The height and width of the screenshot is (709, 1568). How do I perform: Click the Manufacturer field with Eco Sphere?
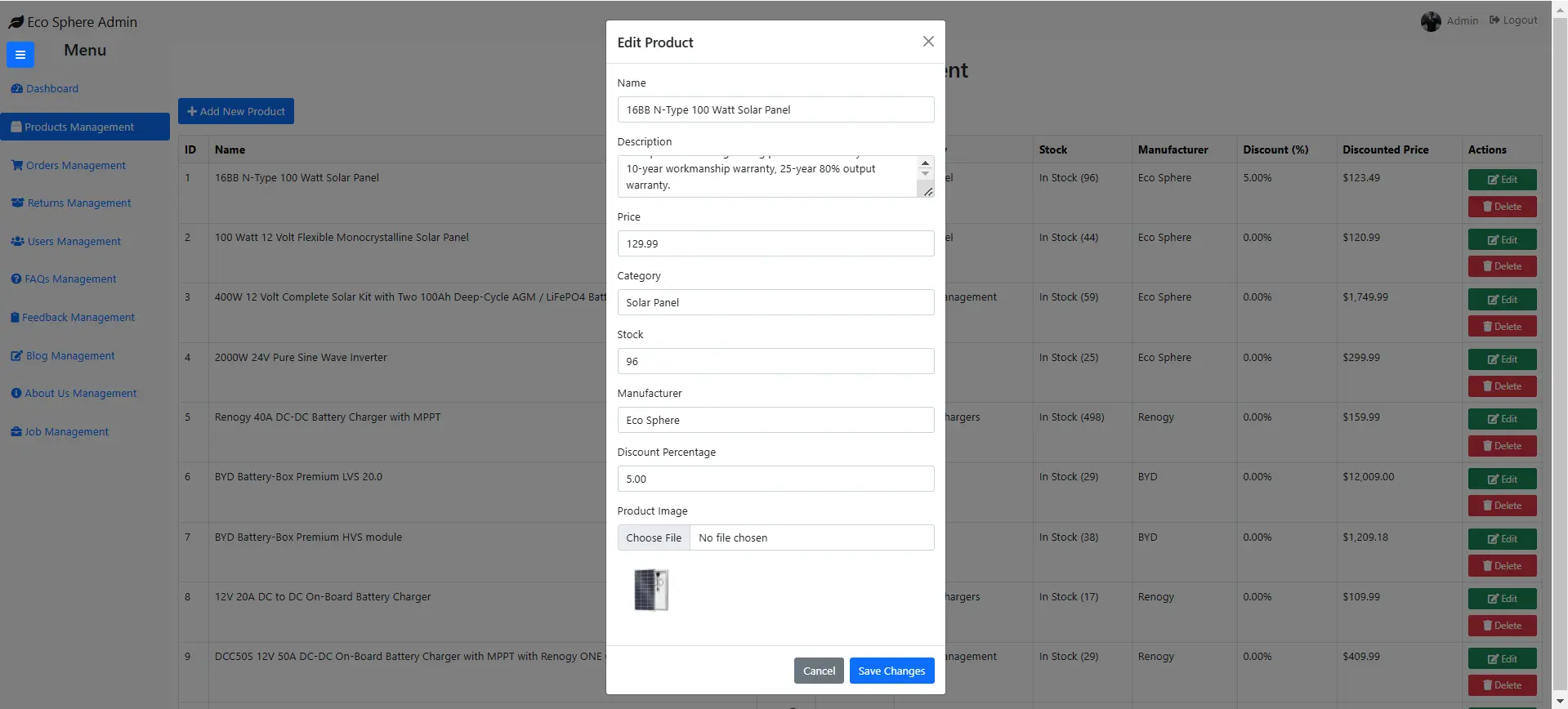coord(775,420)
